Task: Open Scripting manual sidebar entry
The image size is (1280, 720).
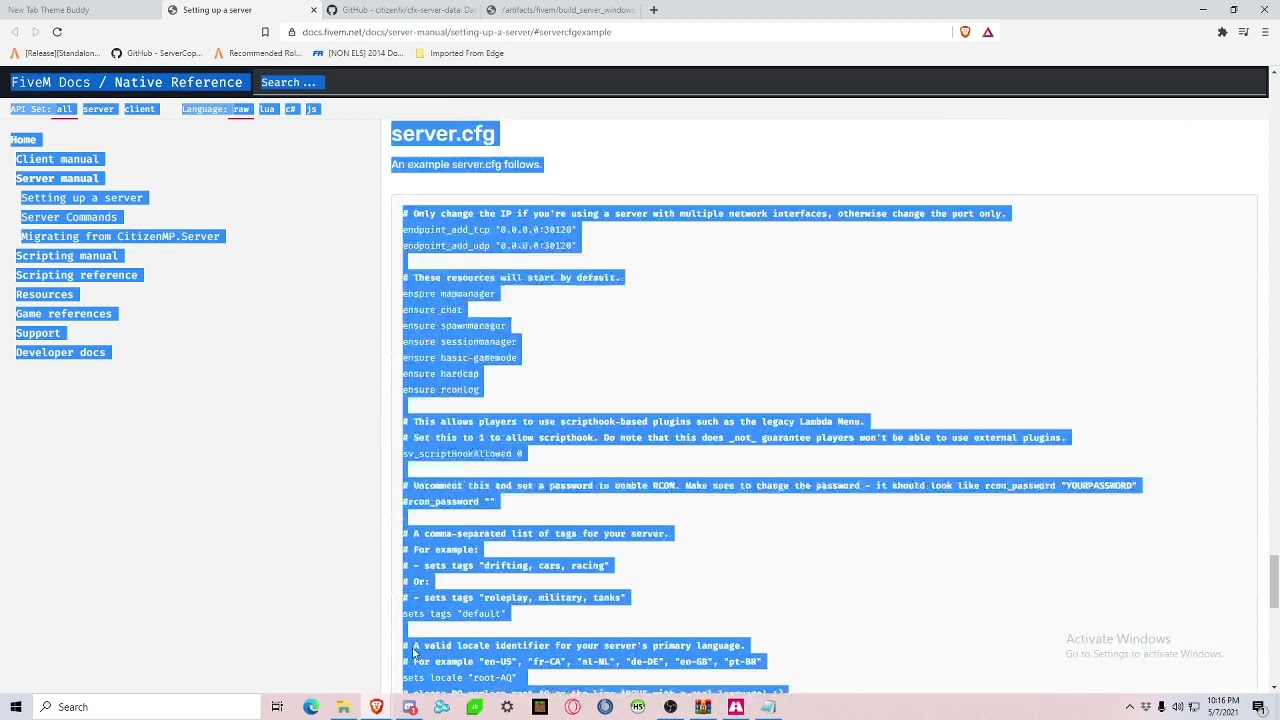Action: coord(66,256)
